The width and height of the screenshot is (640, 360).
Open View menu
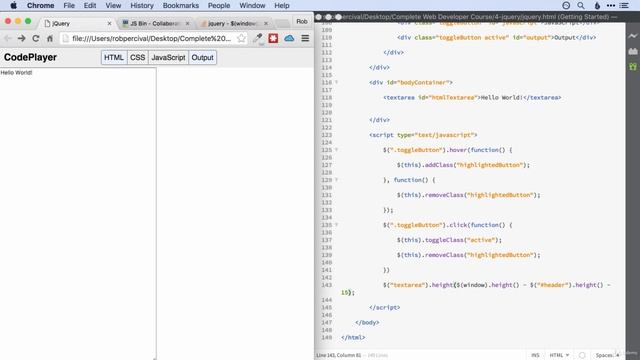point(113,5)
